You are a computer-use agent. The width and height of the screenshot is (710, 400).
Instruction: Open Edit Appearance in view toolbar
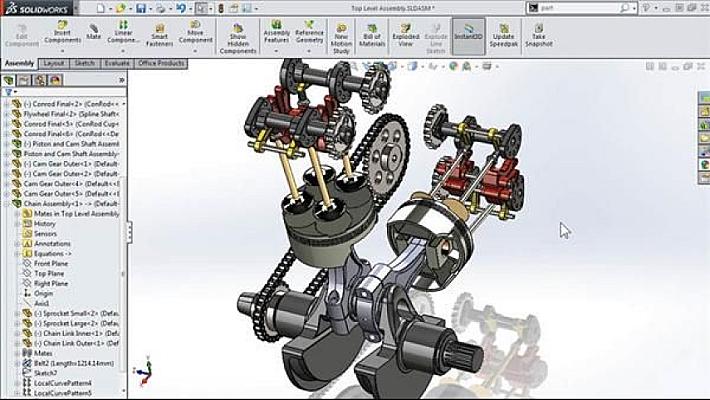coord(453,67)
